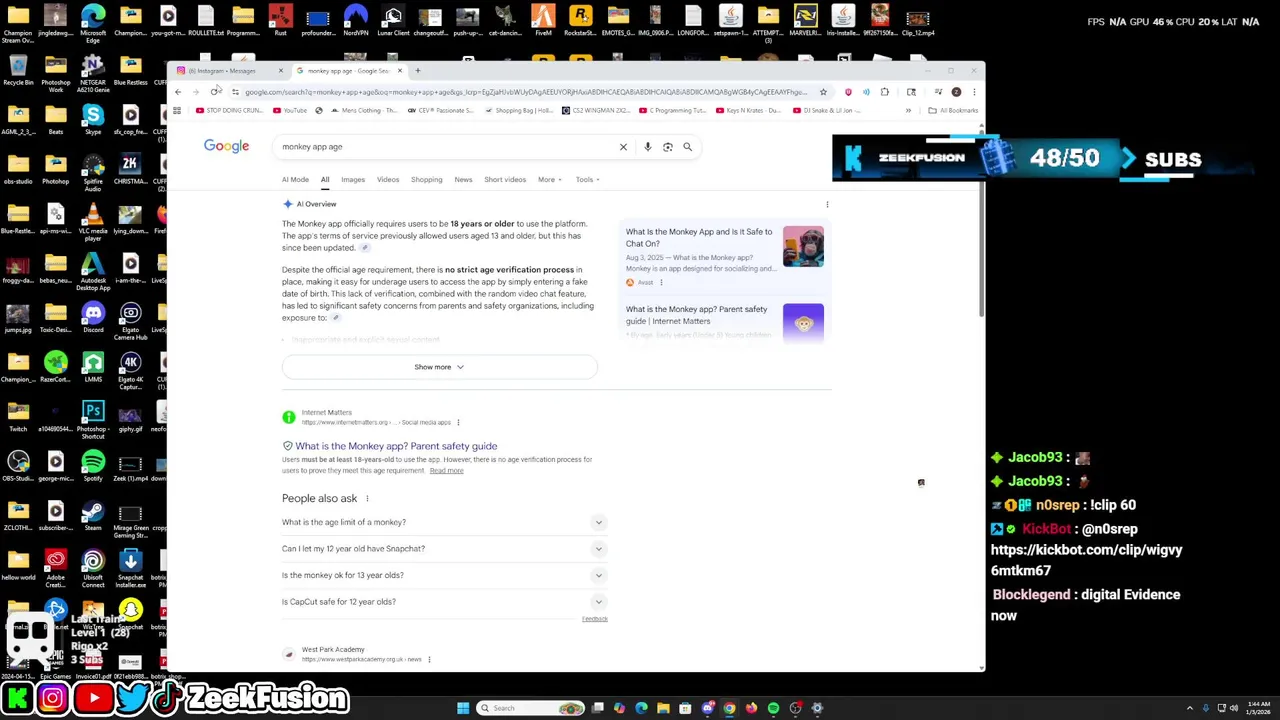
Task: Launch Skype from the desktop
Action: (x=93, y=118)
